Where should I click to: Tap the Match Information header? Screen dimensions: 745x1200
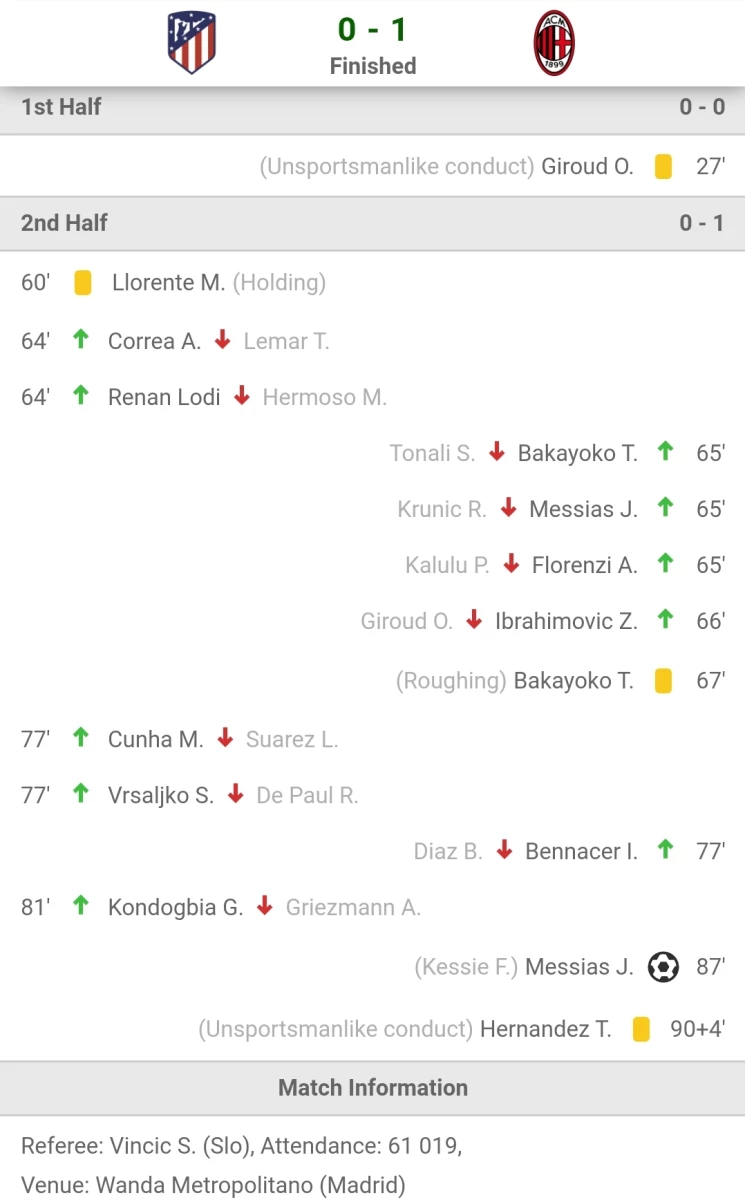[372, 1088]
